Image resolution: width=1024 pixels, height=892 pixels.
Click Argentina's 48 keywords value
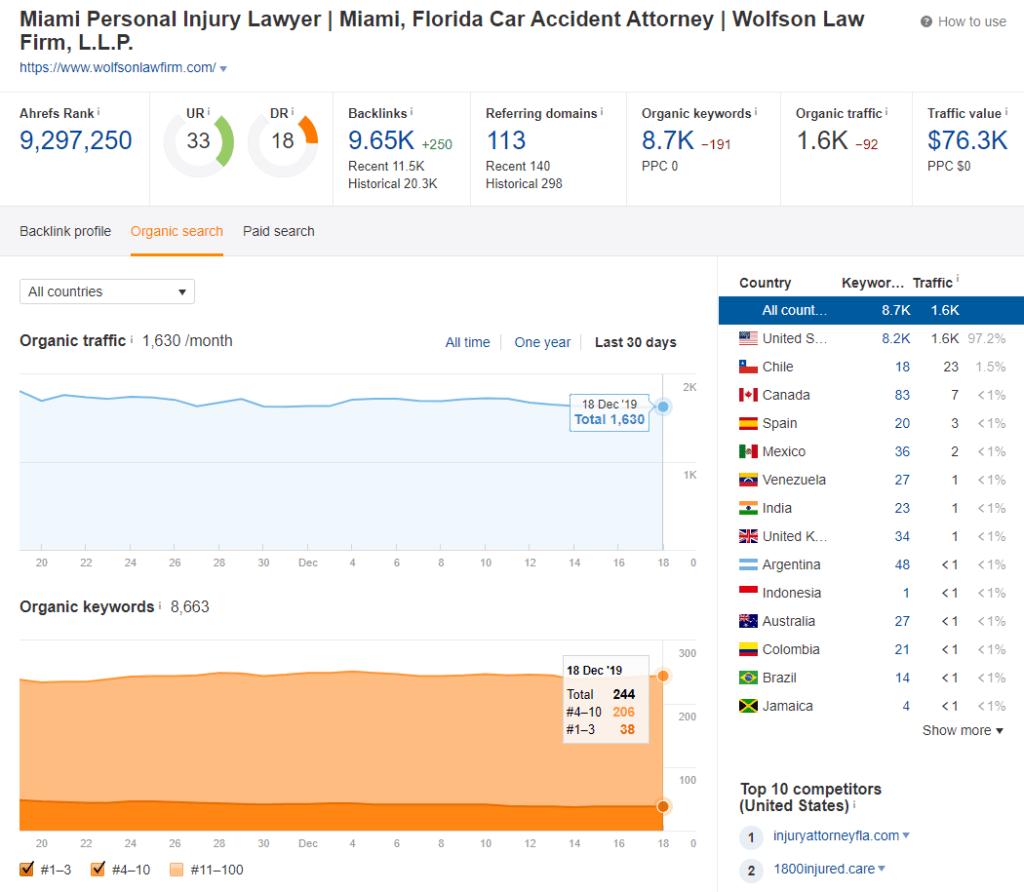pos(902,565)
